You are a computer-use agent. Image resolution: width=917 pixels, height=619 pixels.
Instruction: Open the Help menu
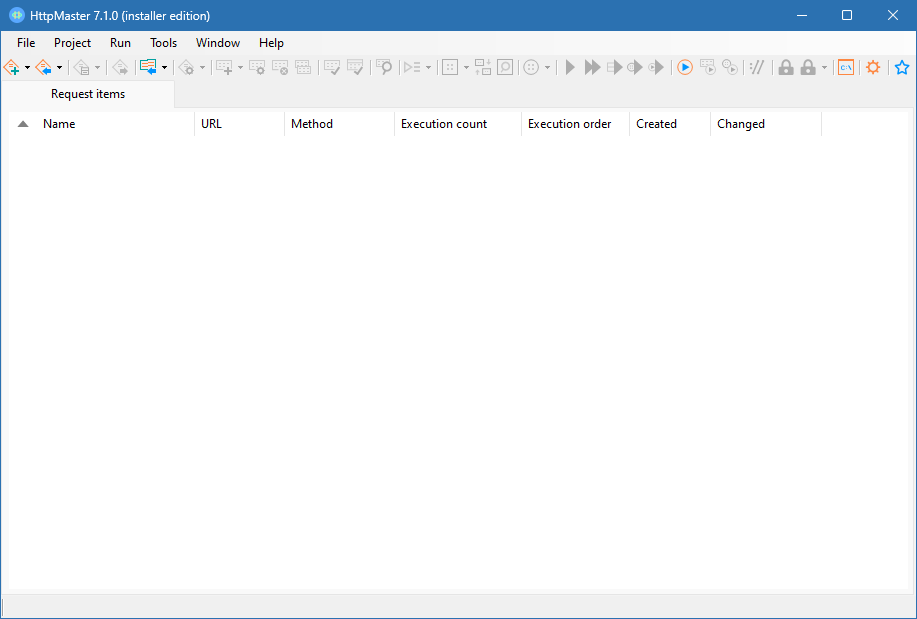coord(271,43)
